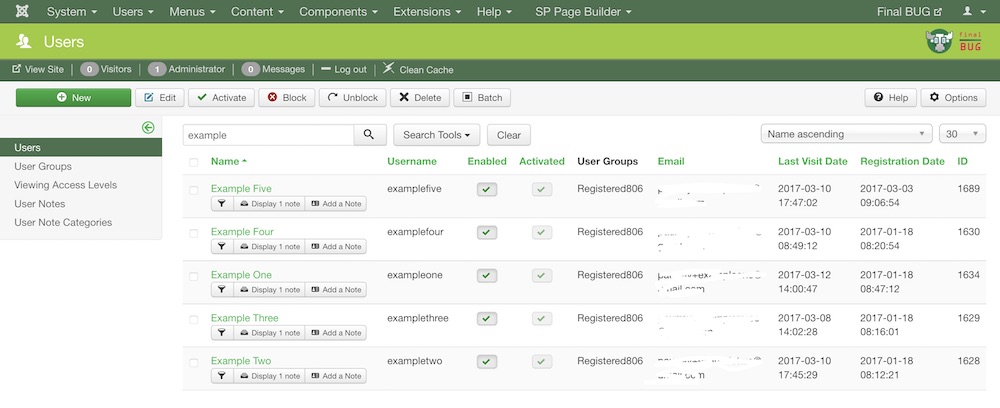Viewport: 1000px width, 408px height.
Task: Expand the Search Tools dropdown
Action: point(437,134)
